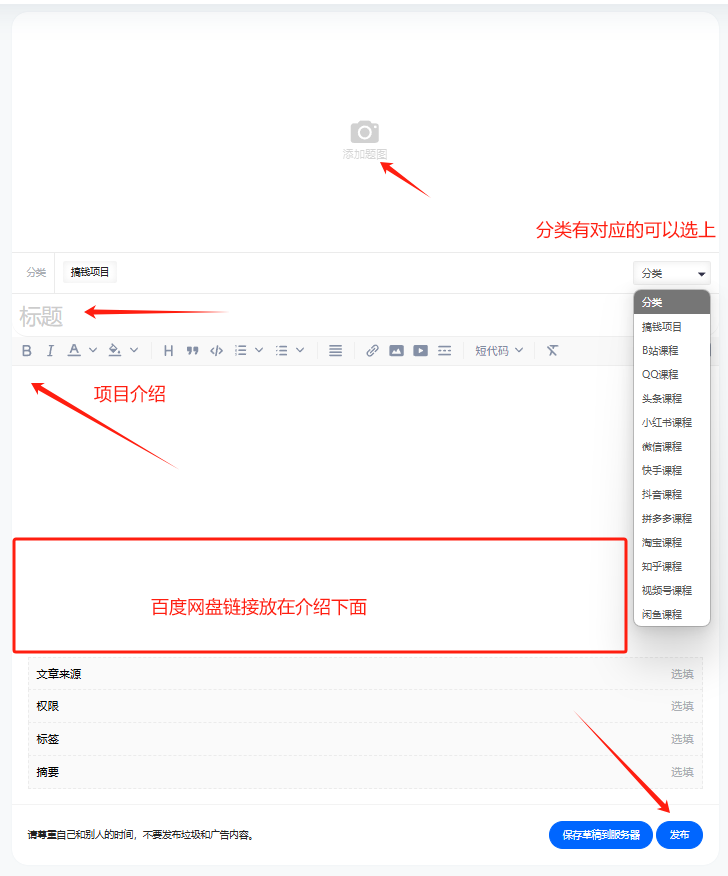Select 抖音课程 in the category list
Viewport: 728px width, 876px height.
[x=662, y=494]
